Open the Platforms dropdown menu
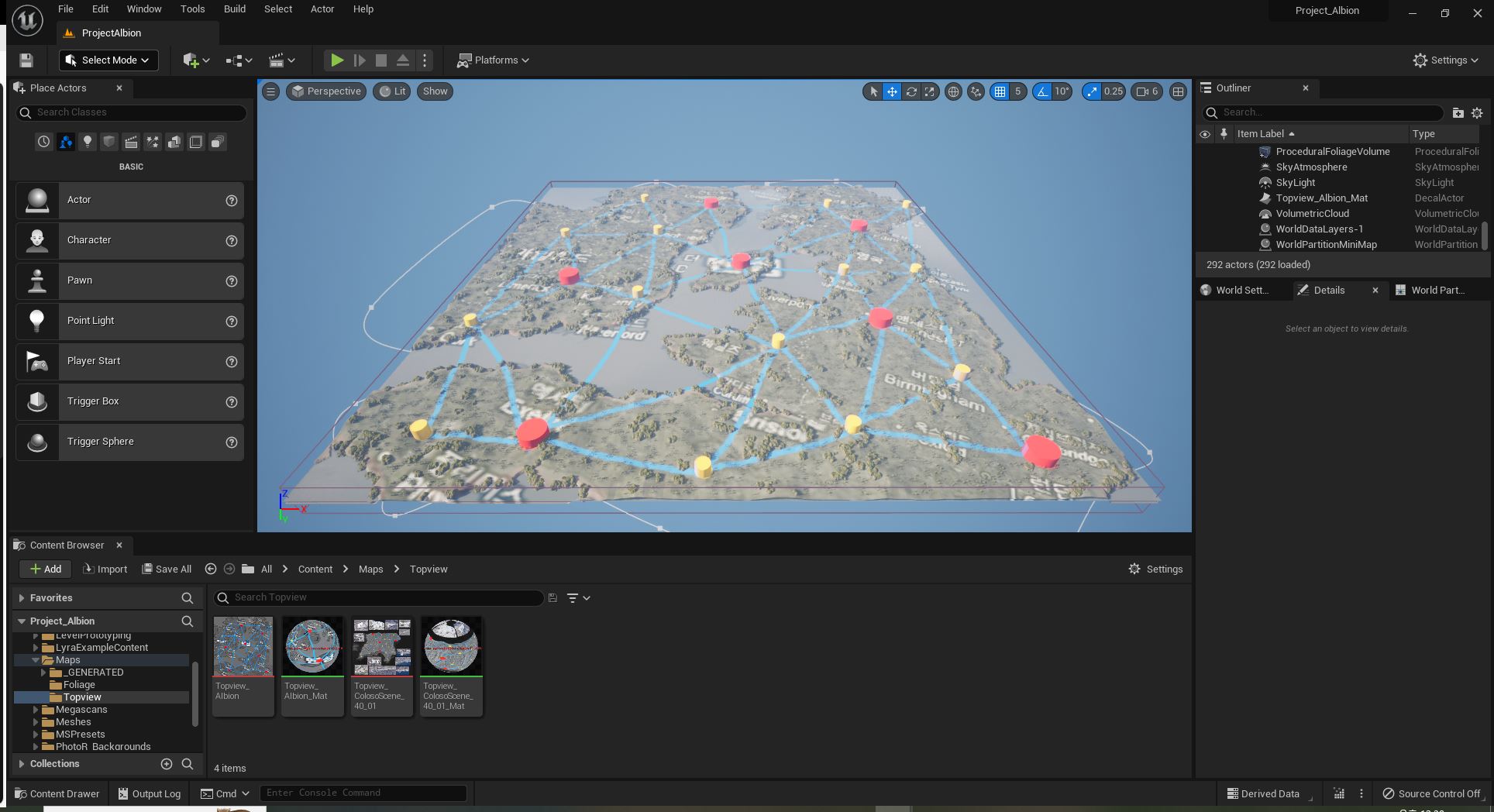Image resolution: width=1494 pixels, height=812 pixels. pyautogui.click(x=494, y=60)
